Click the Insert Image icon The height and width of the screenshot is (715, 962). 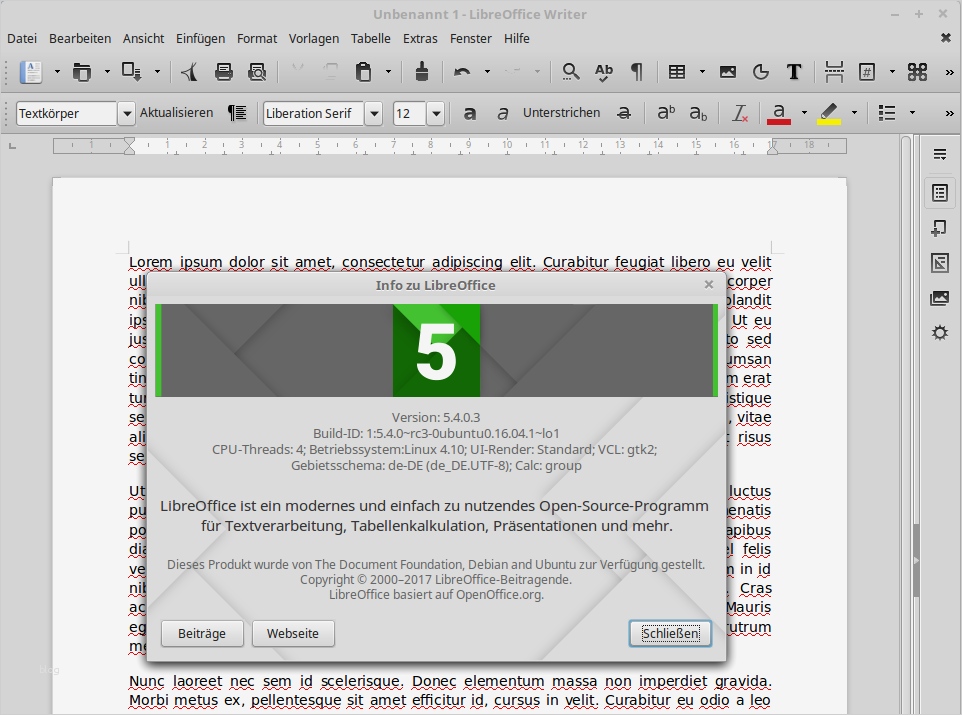click(728, 72)
